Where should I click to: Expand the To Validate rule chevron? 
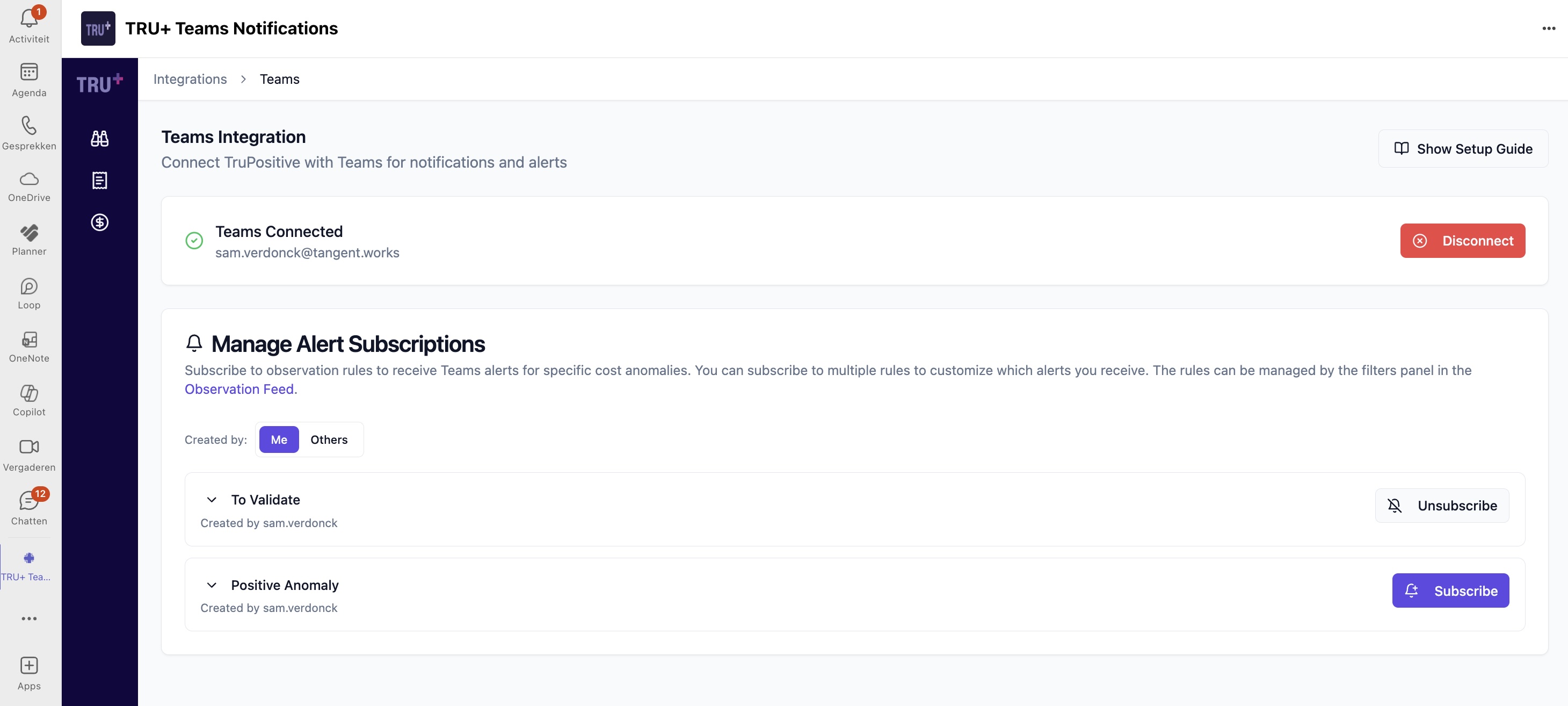click(x=211, y=500)
